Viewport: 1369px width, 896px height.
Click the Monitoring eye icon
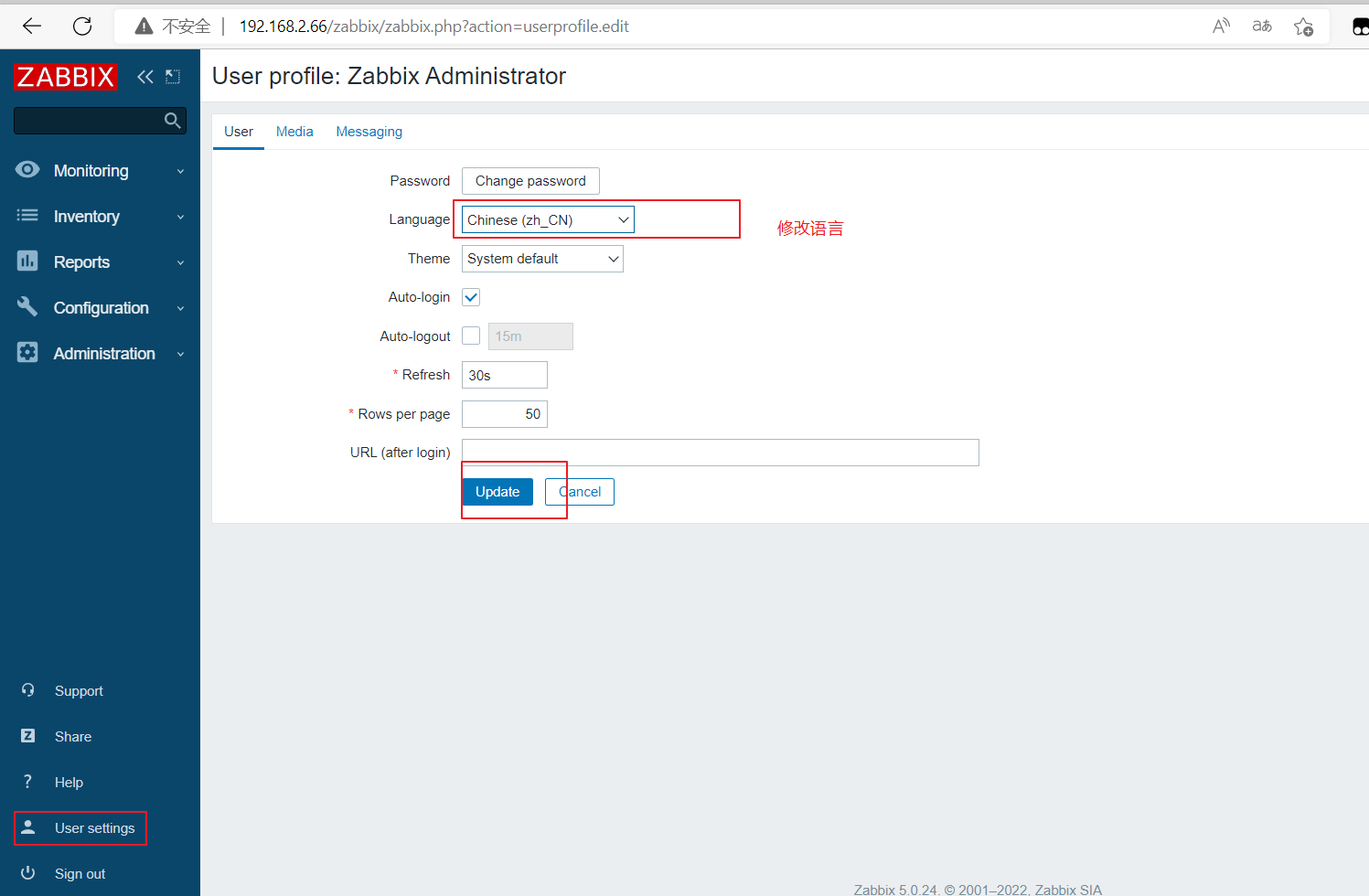point(27,169)
